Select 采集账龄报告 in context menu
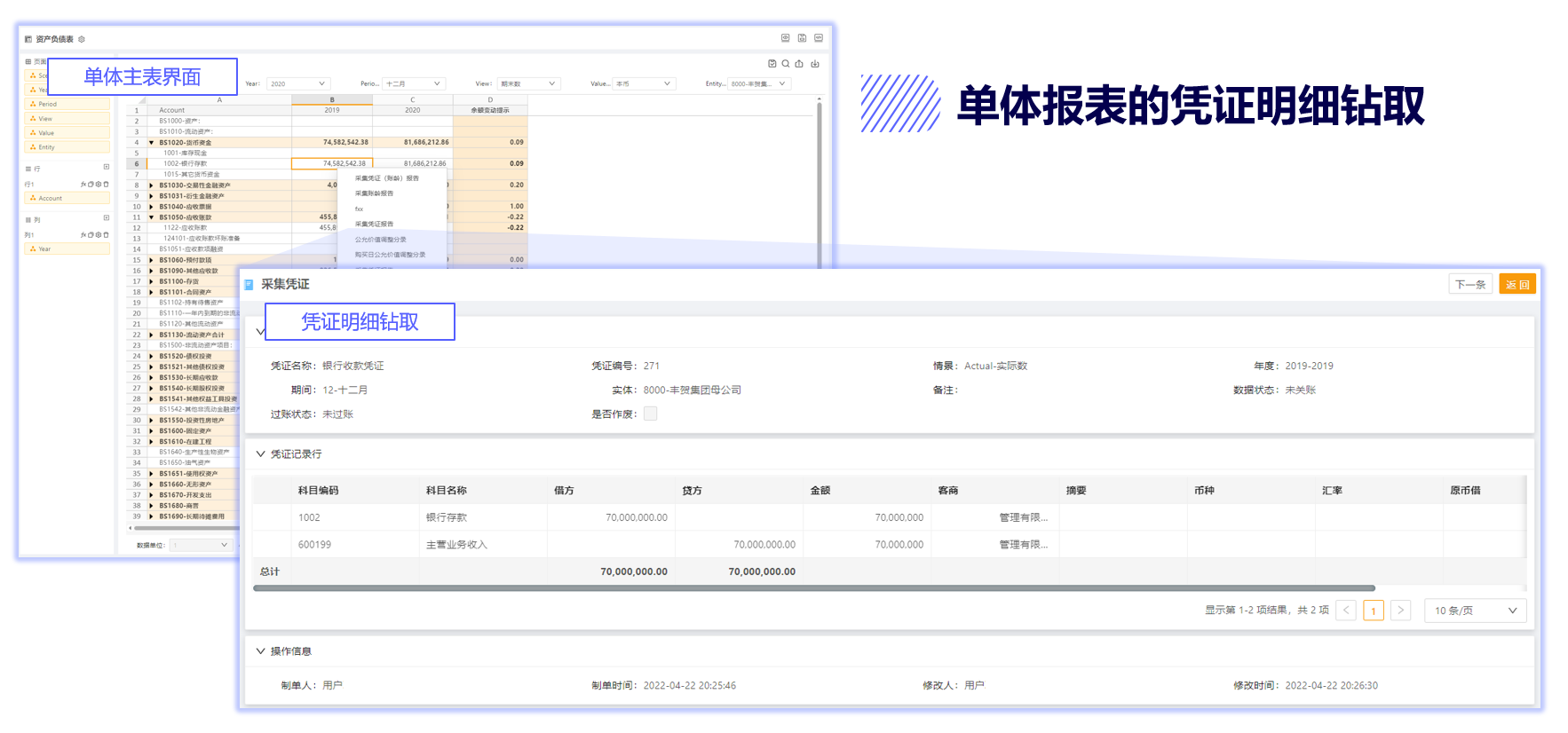This screenshot has width=1568, height=733. (374, 193)
